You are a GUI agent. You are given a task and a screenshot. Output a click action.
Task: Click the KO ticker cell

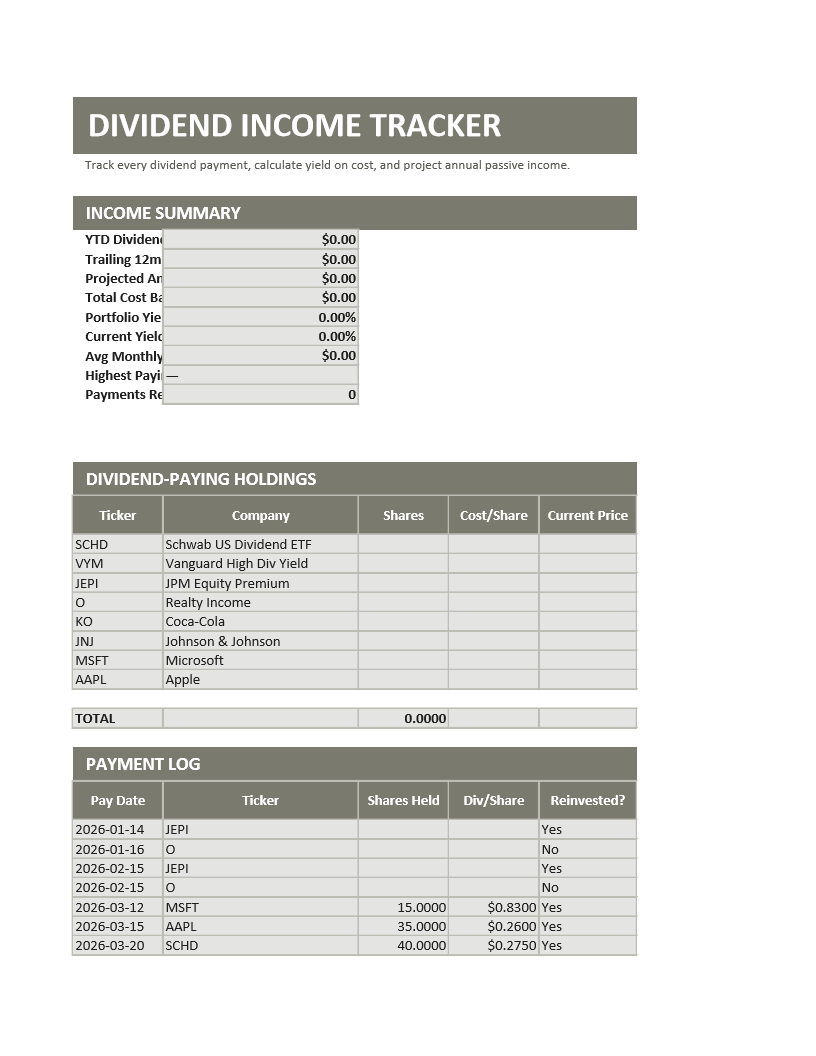click(x=117, y=622)
